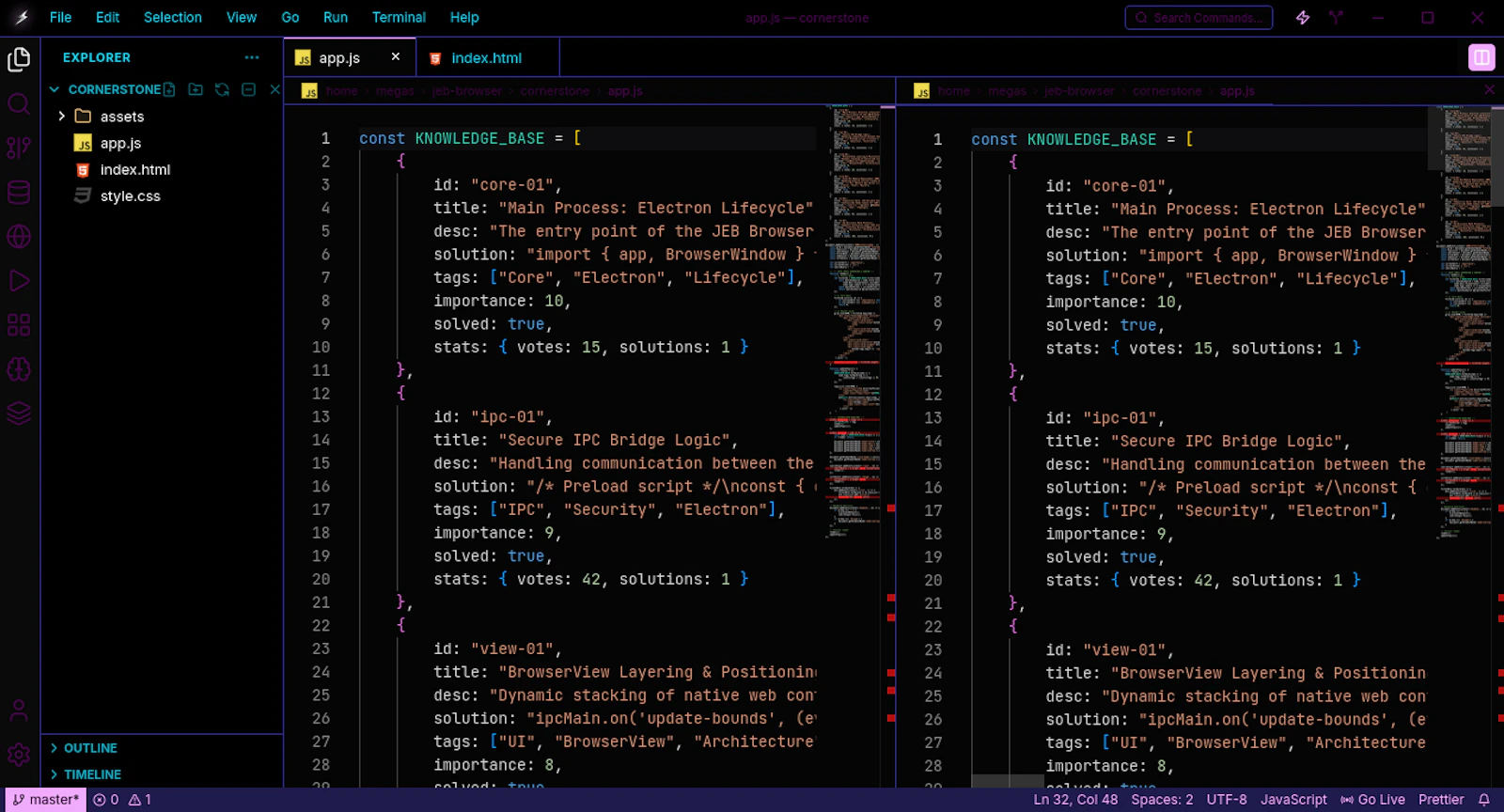
Task: Open the Search view in activity bar
Action: (x=19, y=103)
